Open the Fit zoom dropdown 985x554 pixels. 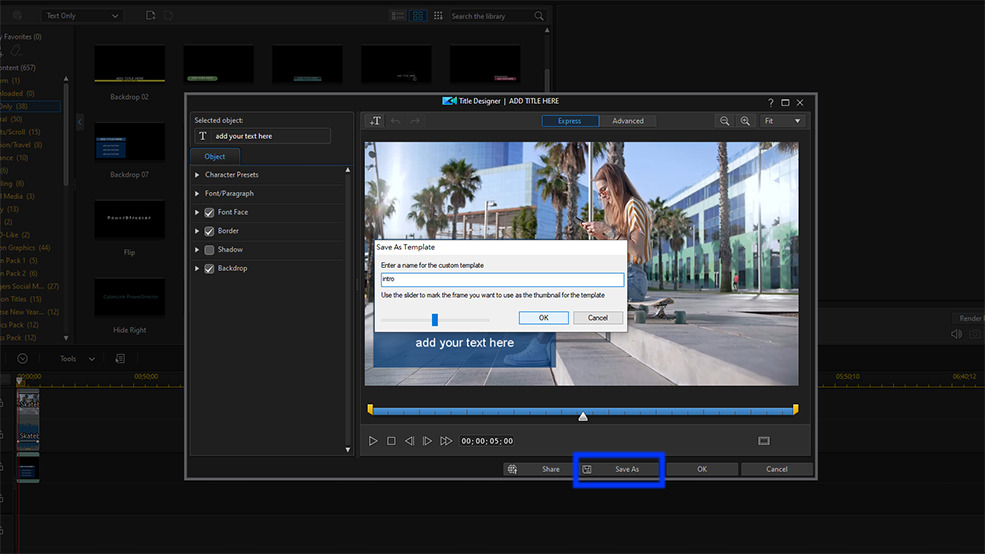783,121
